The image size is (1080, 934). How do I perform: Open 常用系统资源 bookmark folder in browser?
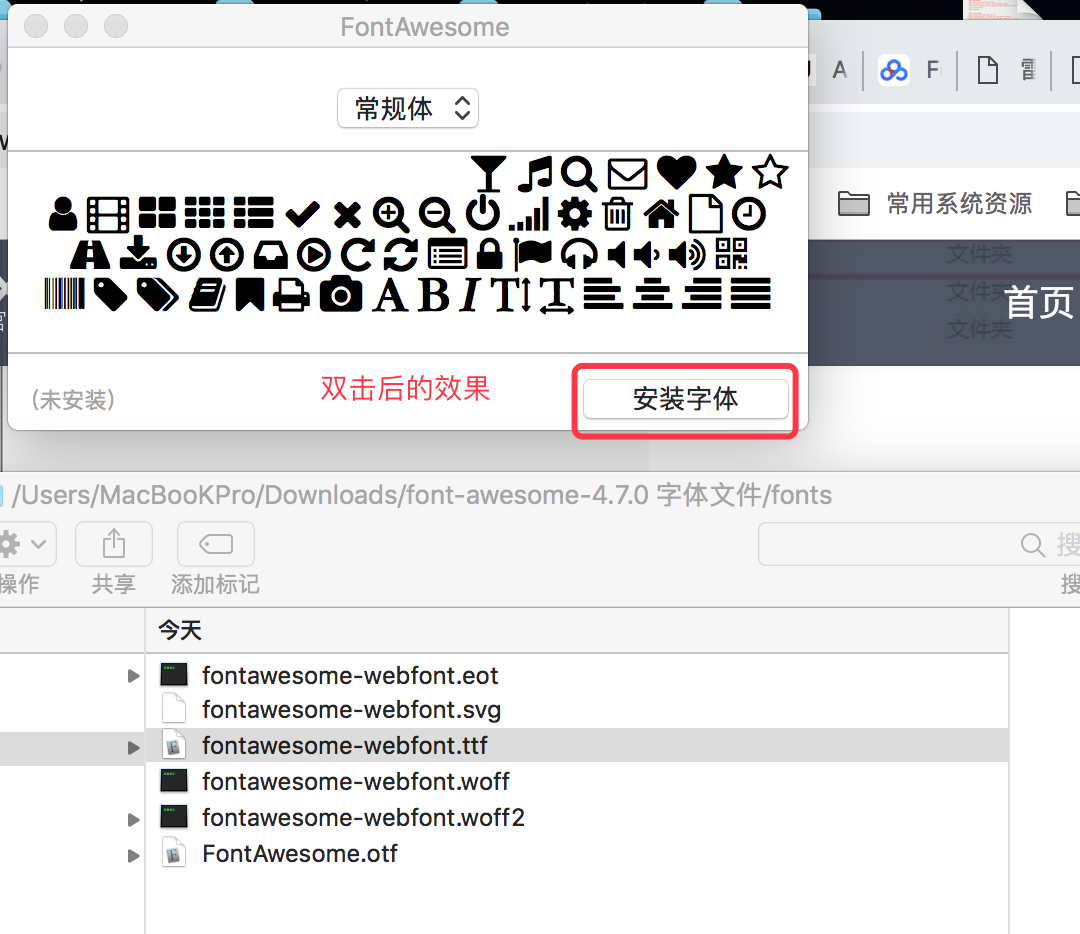pos(935,204)
